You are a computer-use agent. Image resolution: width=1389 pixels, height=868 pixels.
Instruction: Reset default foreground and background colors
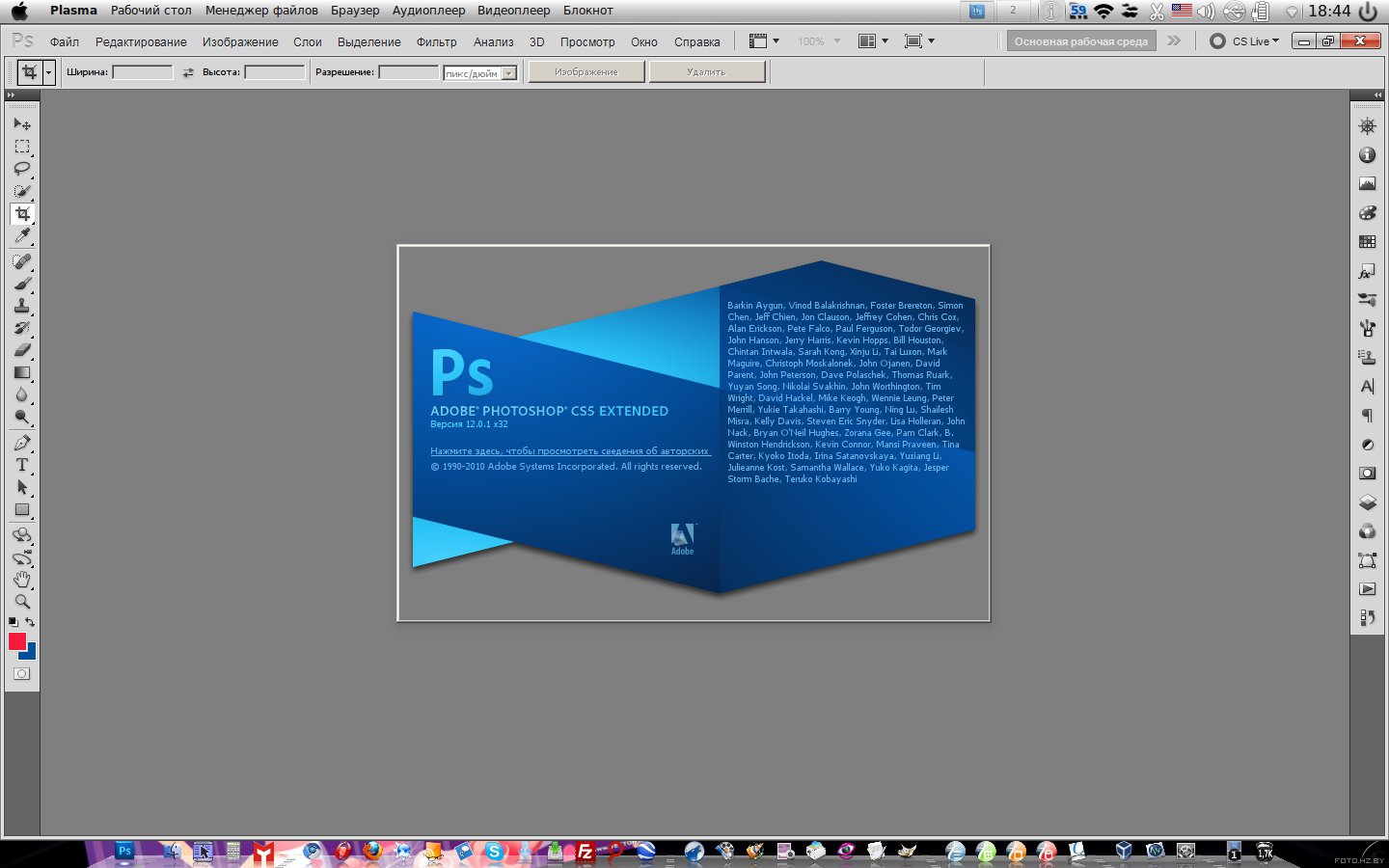click(x=14, y=623)
